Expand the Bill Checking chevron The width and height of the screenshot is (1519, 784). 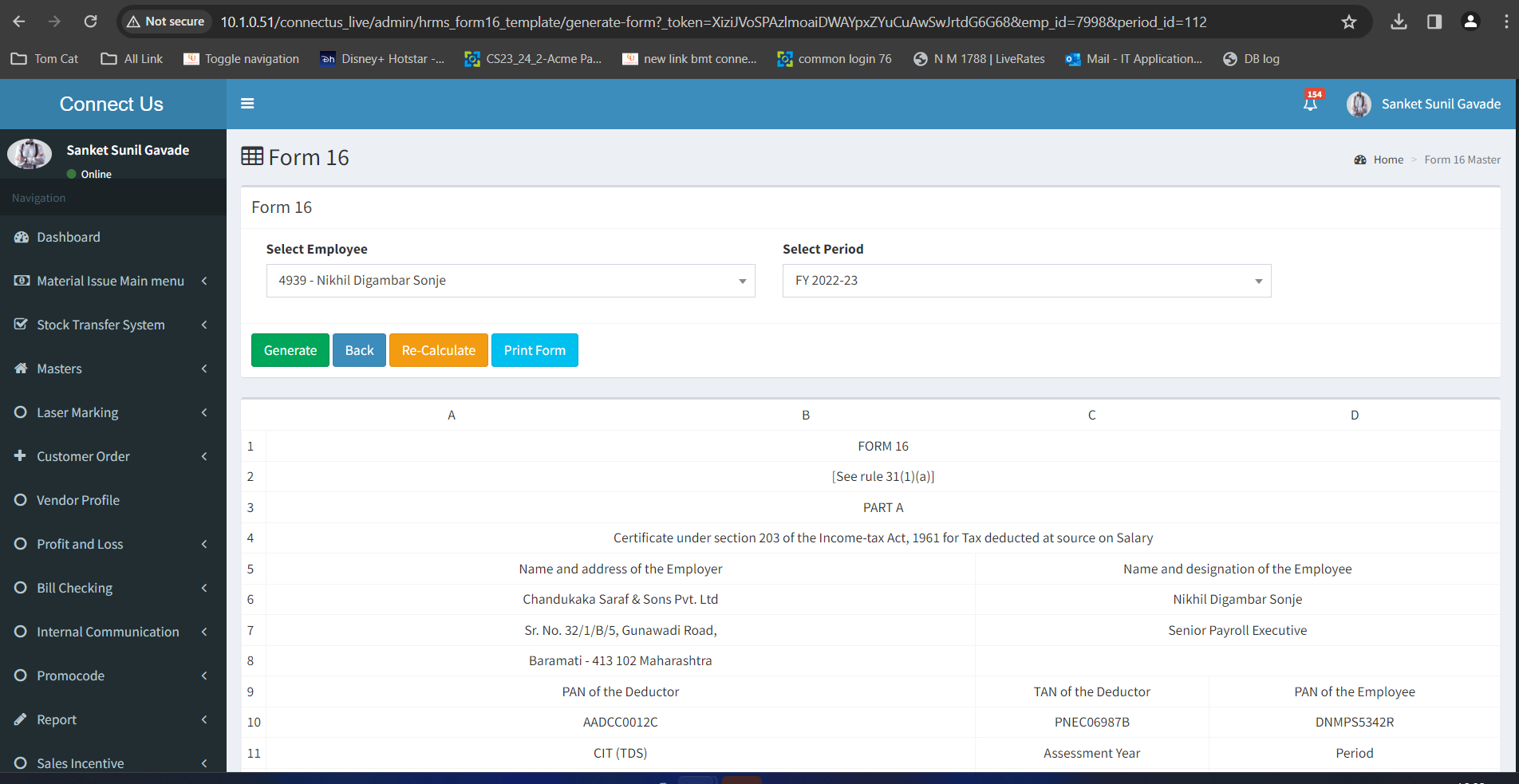(x=205, y=588)
